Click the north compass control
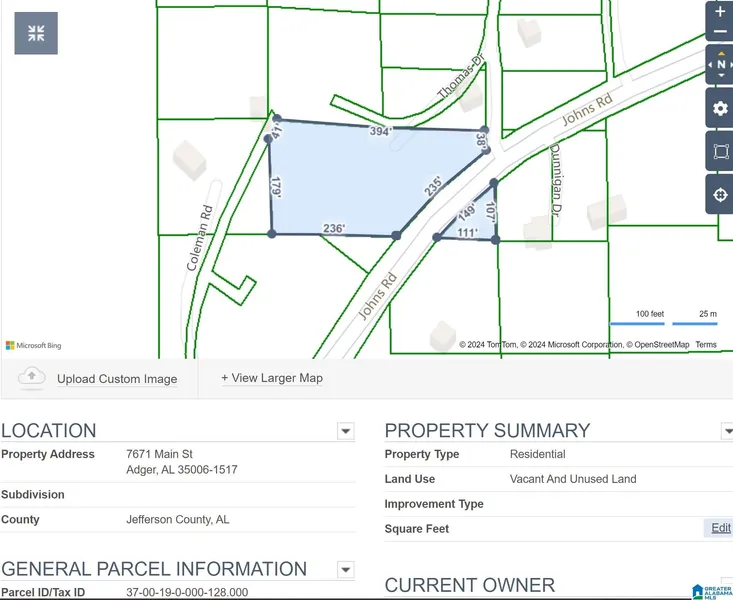 click(x=720, y=65)
